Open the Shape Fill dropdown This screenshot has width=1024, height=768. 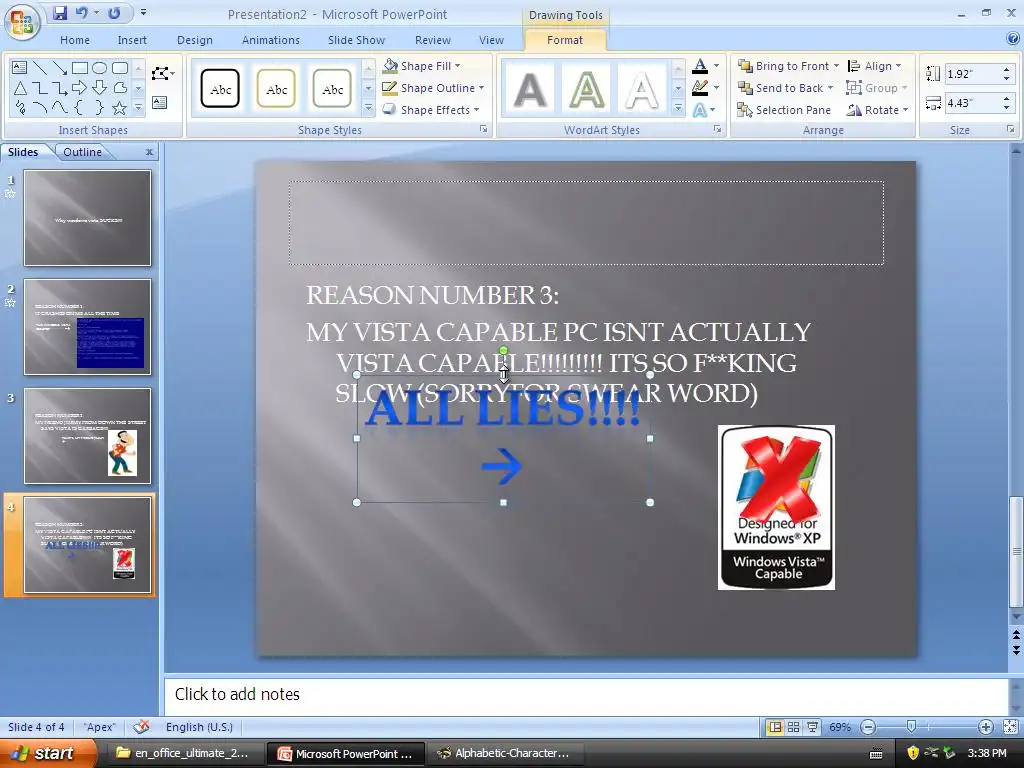click(422, 66)
